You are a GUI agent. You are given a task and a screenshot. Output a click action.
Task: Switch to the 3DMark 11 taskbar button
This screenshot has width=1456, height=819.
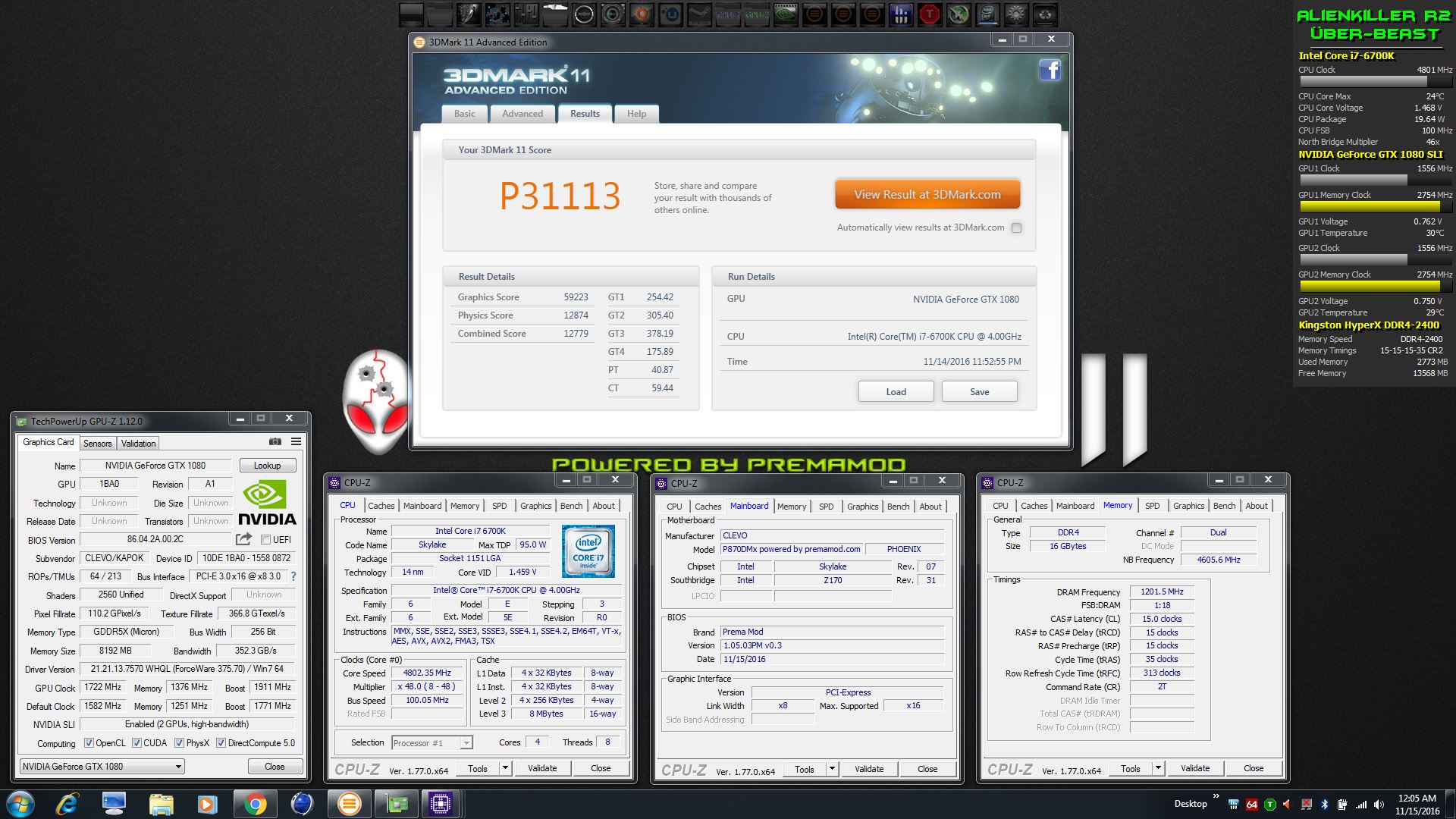(349, 804)
